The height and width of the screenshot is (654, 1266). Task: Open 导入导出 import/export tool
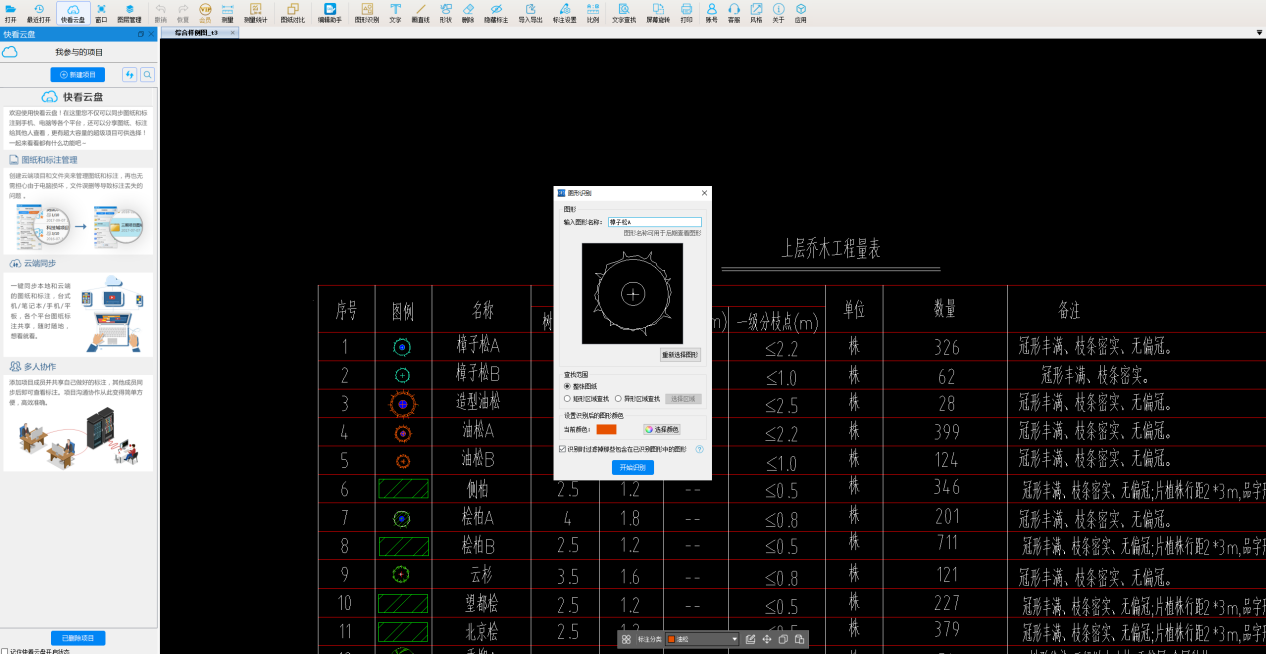pyautogui.click(x=530, y=12)
